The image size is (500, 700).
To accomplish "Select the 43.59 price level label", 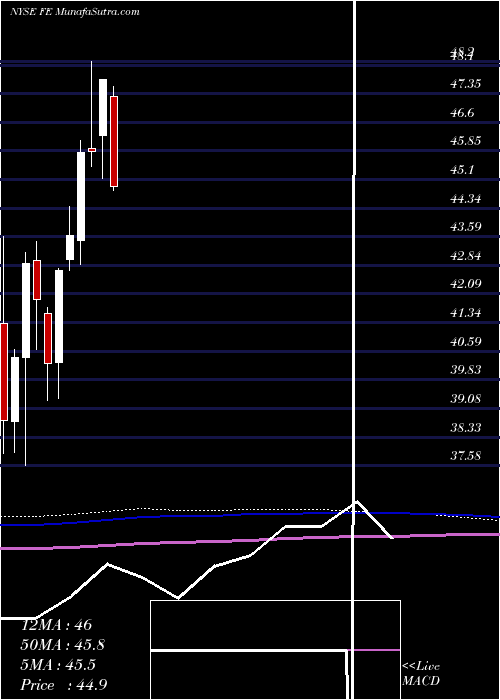I will (x=466, y=226).
